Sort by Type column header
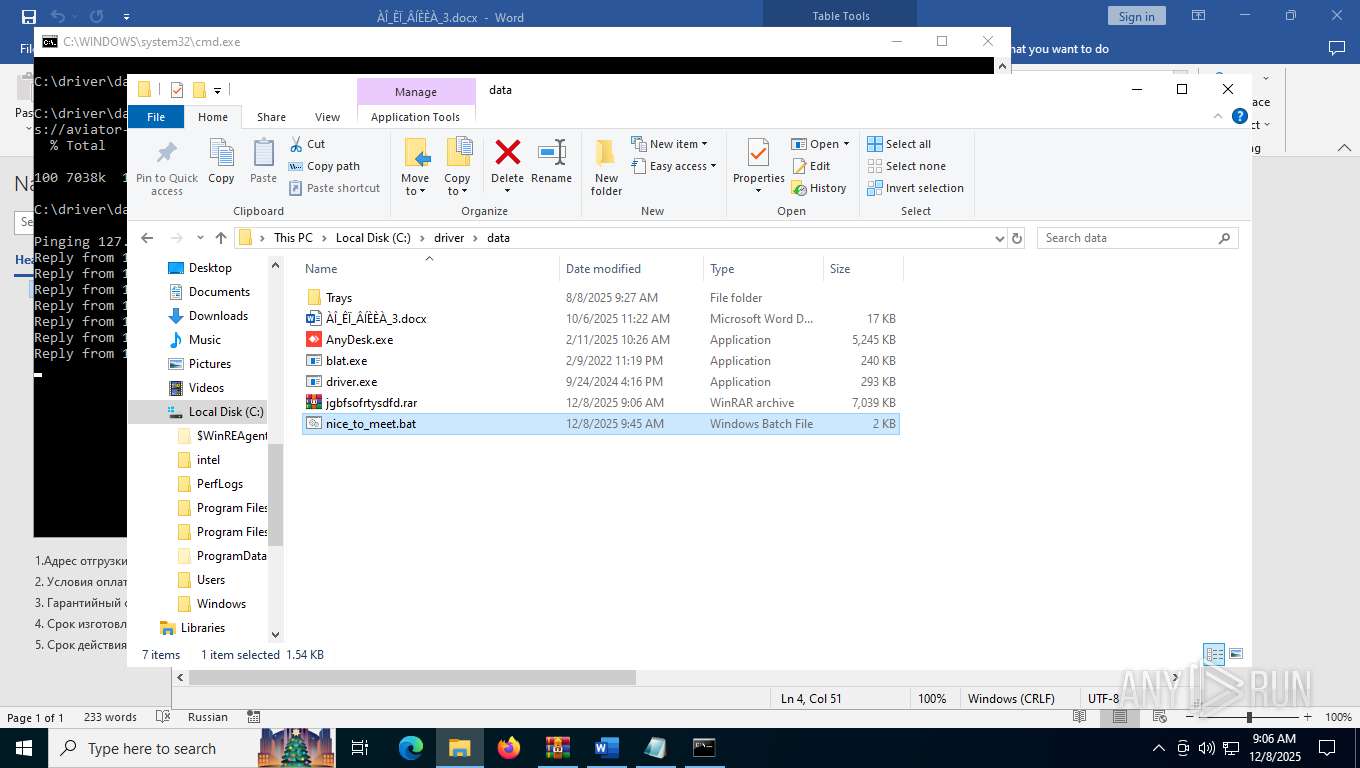This screenshot has width=1360, height=768. (763, 268)
